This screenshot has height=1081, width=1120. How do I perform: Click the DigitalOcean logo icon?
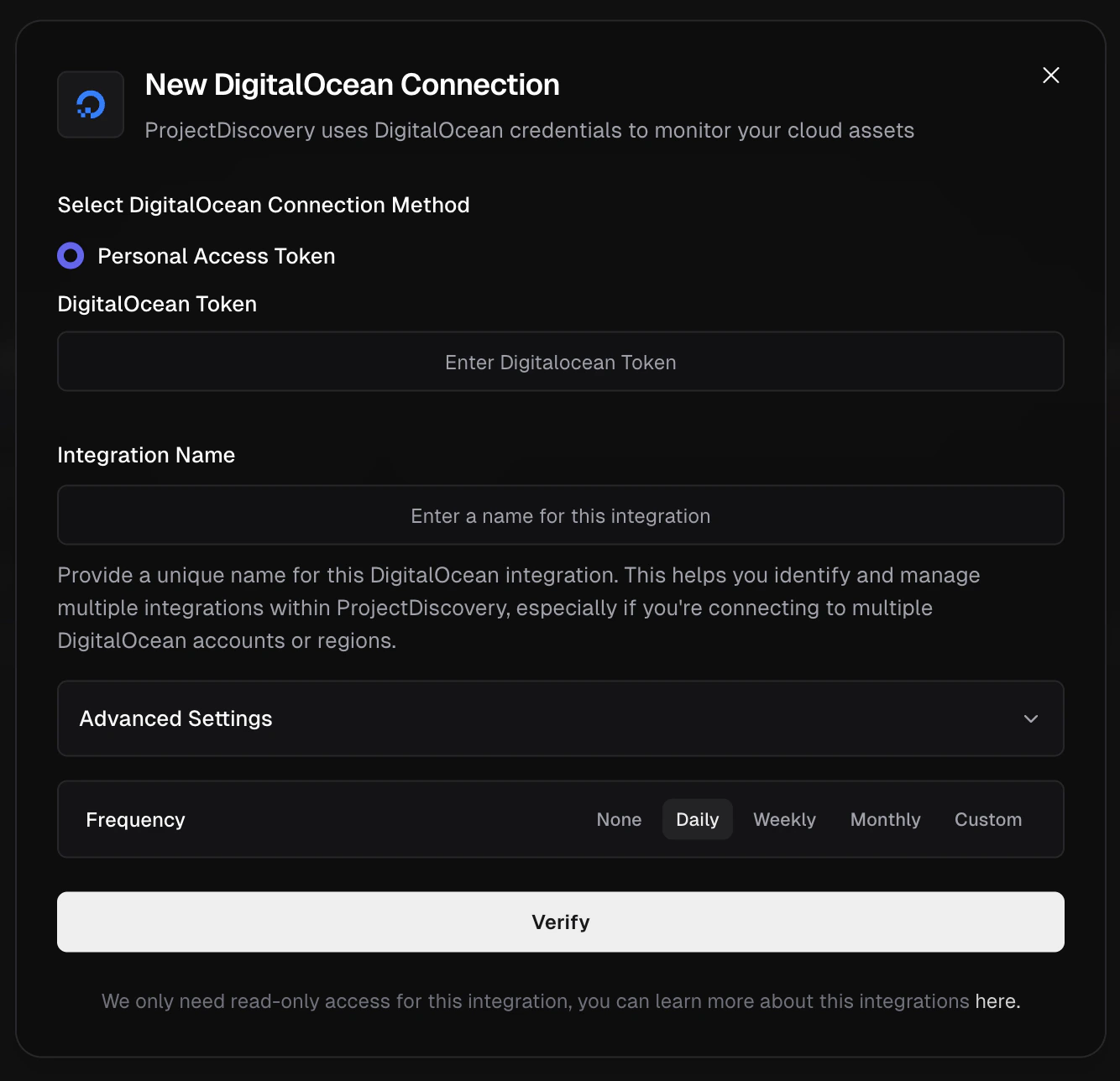pyautogui.click(x=90, y=104)
